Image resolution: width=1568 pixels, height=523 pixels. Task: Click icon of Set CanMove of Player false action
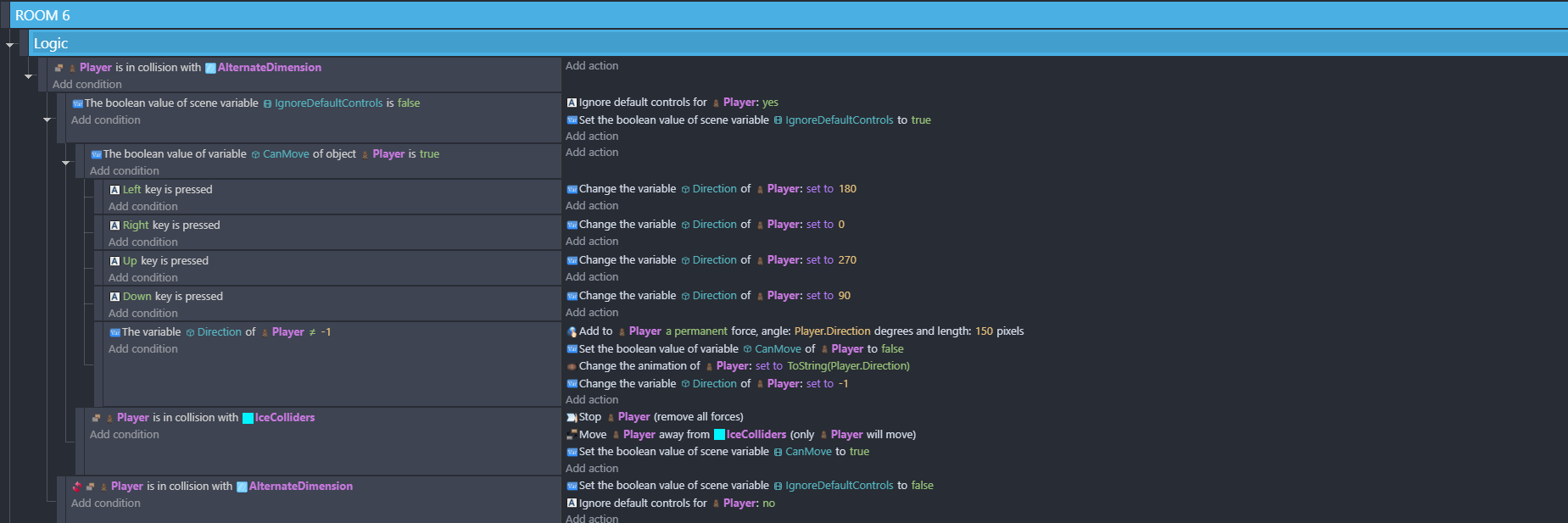(572, 349)
